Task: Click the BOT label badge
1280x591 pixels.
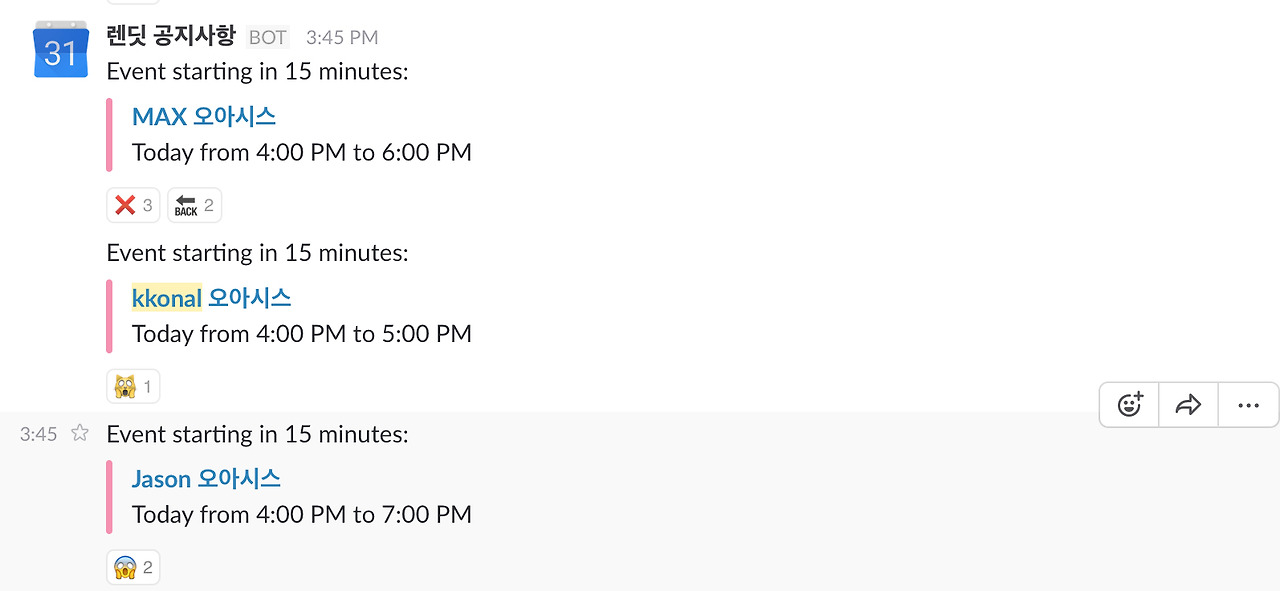Action: 268,38
